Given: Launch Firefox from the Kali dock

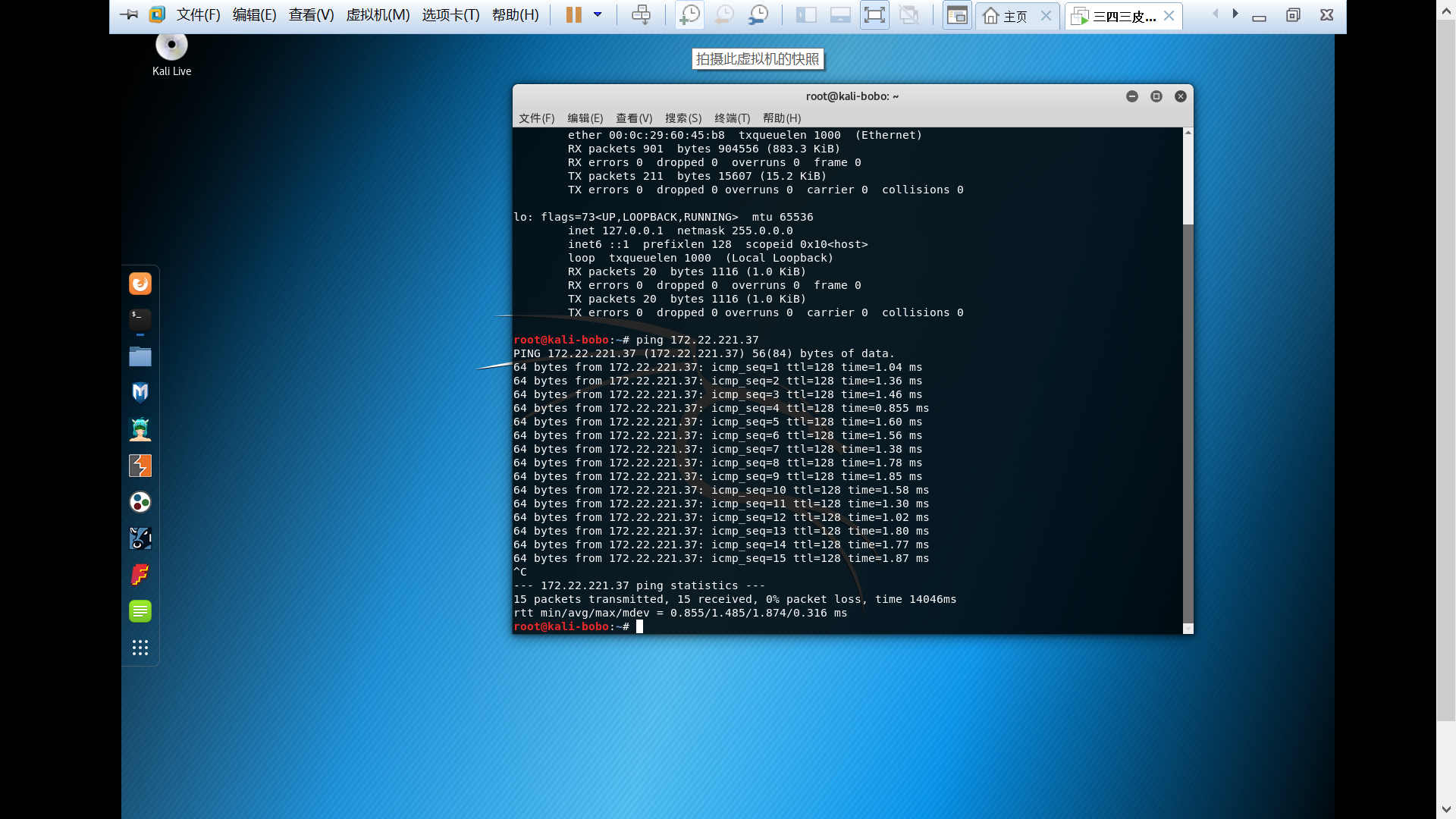Looking at the screenshot, I should pos(140,284).
